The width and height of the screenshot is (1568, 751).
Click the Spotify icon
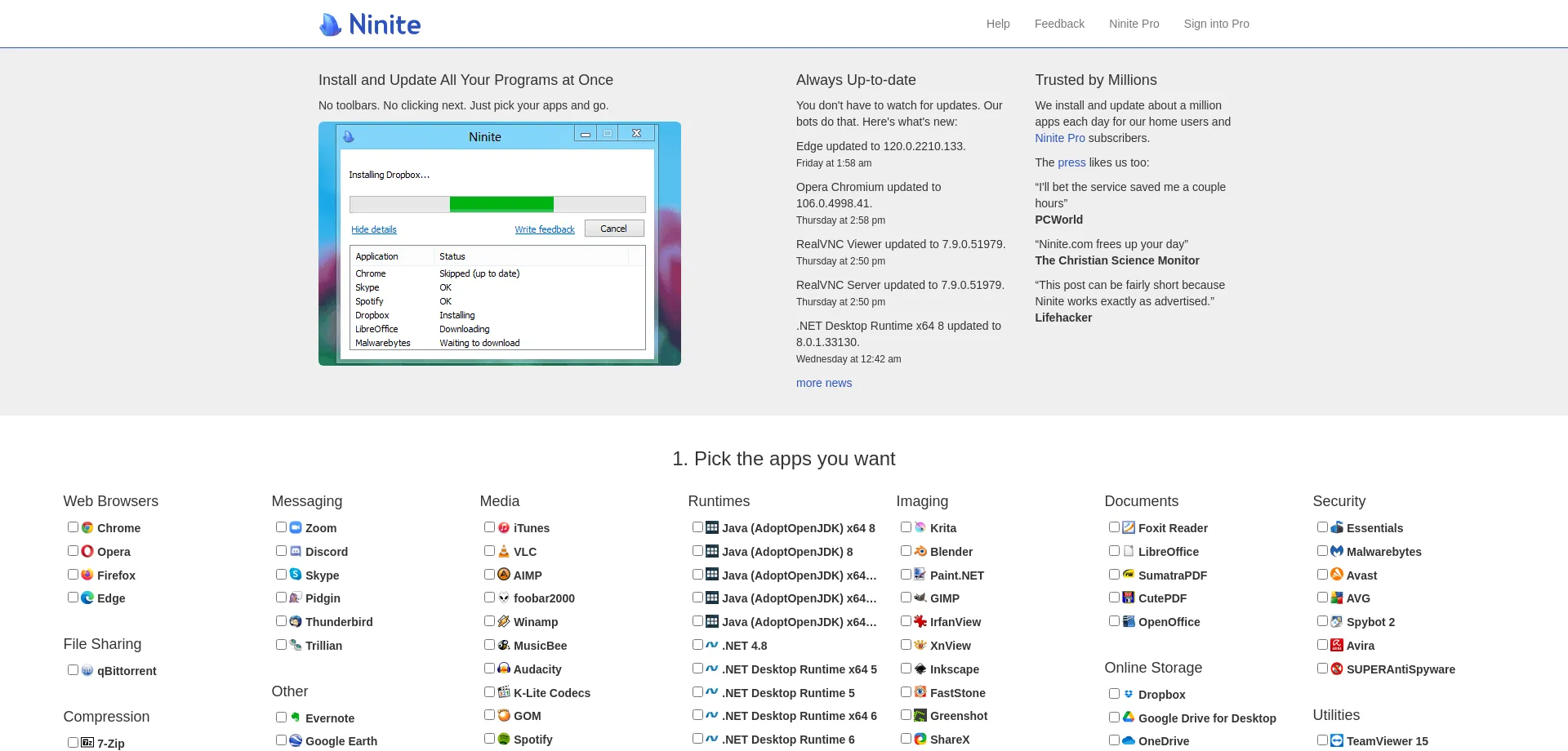504,740
